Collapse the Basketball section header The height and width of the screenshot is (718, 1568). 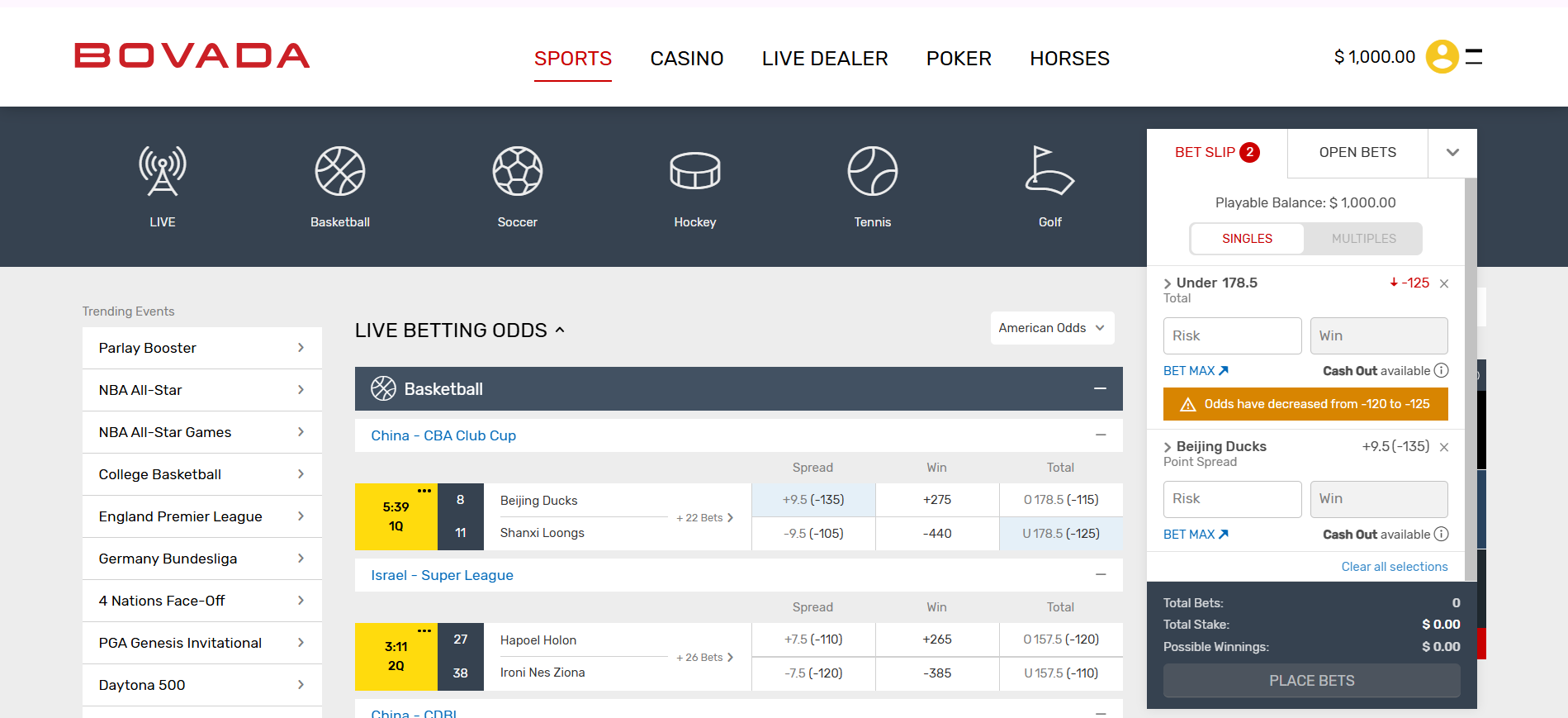click(1100, 389)
